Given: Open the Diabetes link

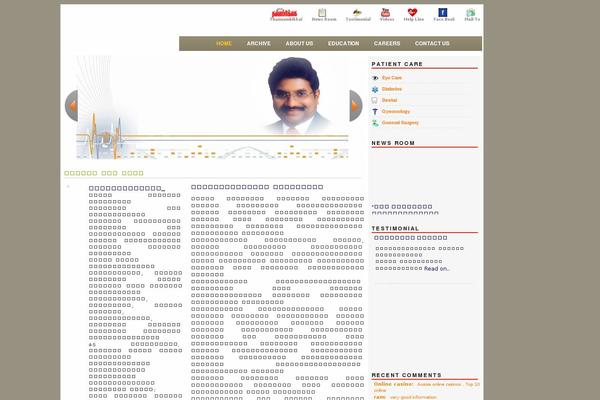Looking at the screenshot, I should pos(392,89).
